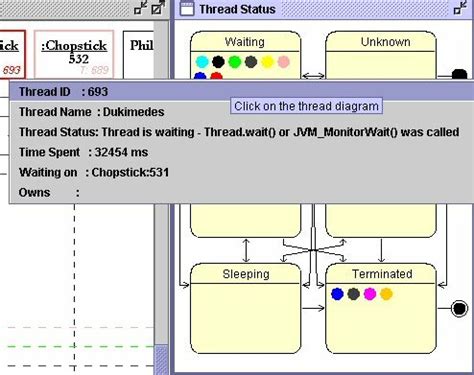
Task: Minimize the left sequence diagram panel
Action: 141,8
